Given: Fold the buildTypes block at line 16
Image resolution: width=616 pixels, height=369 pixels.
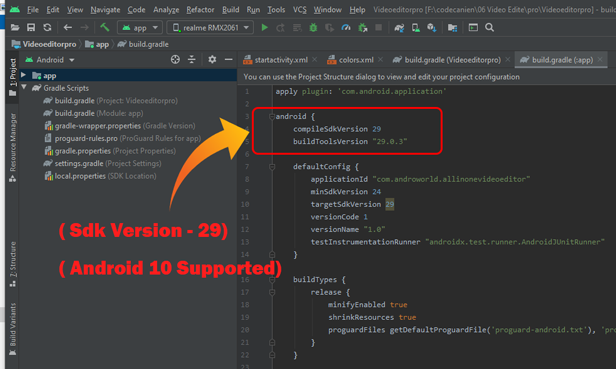Looking at the screenshot, I should pos(272,280).
